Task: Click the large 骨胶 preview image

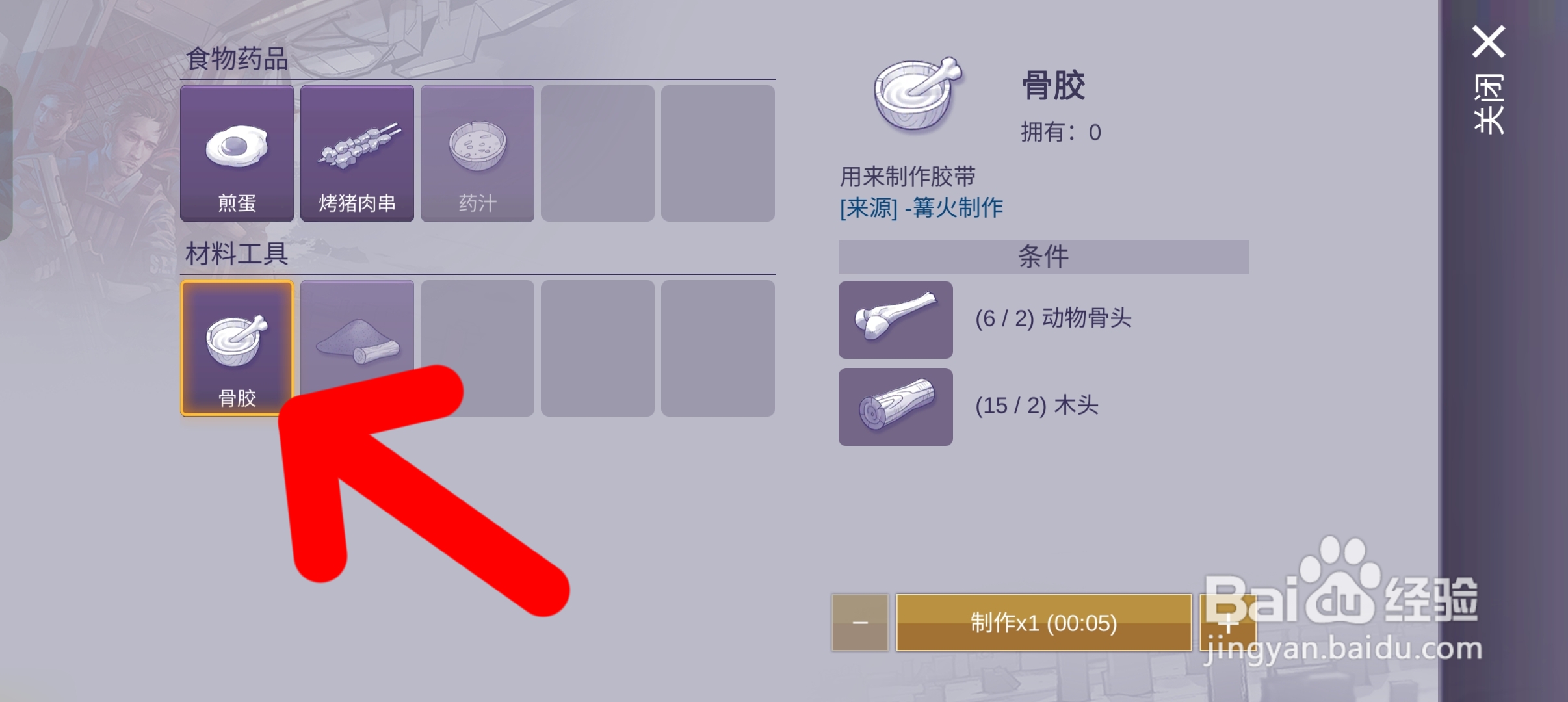Action: click(917, 94)
